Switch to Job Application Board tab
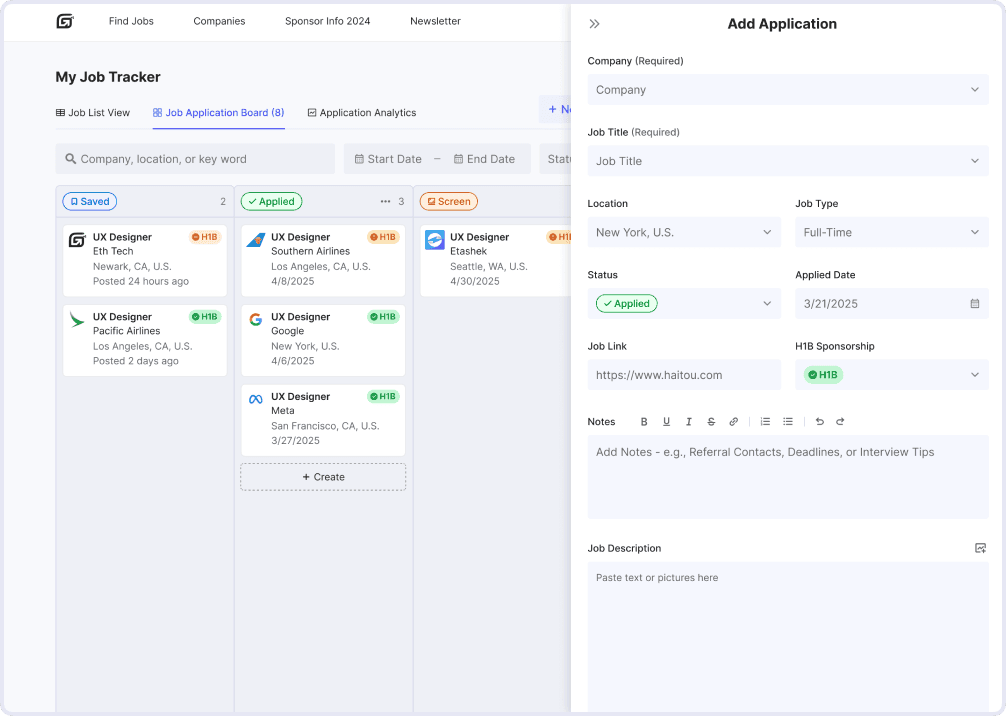This screenshot has height=716, width=1006. [x=218, y=112]
